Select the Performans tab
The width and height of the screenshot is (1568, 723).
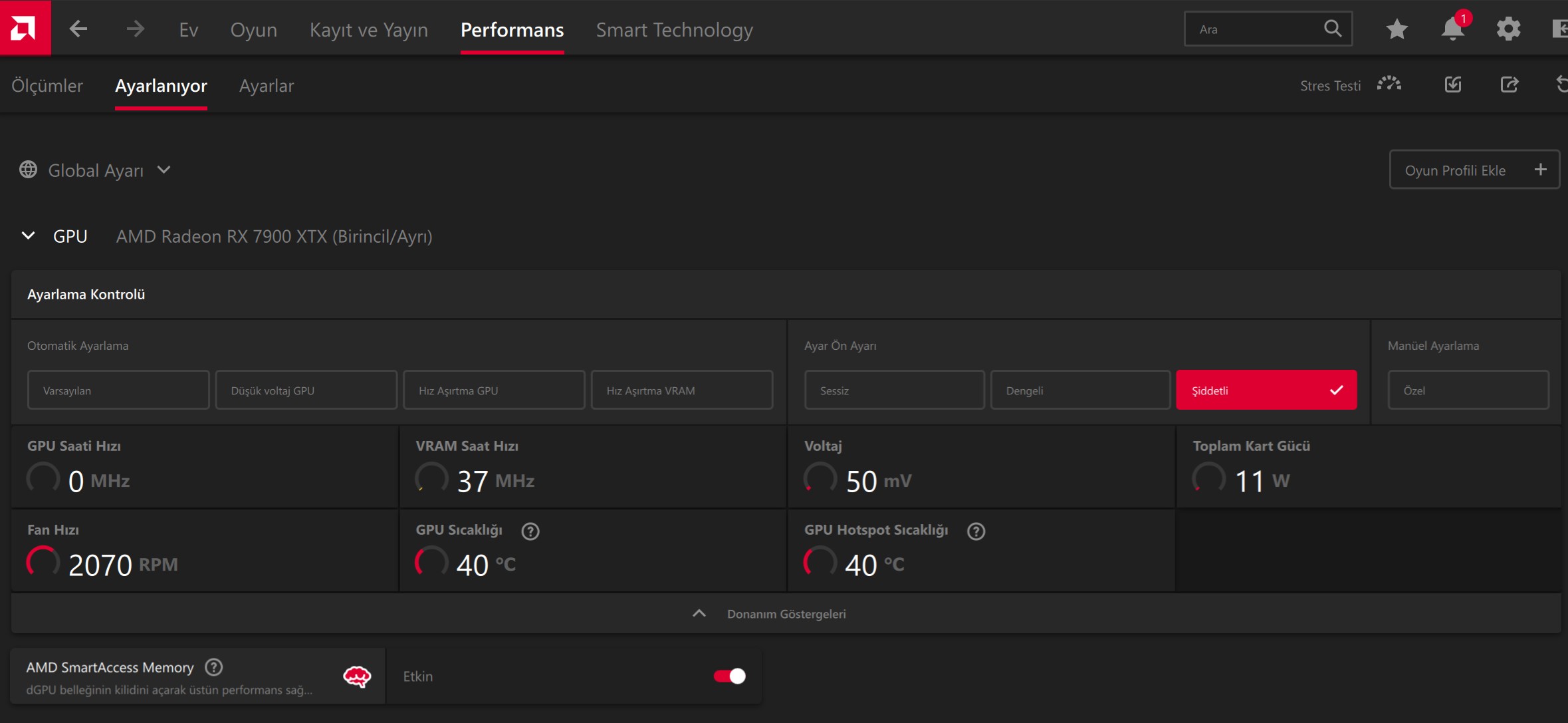[x=512, y=29]
